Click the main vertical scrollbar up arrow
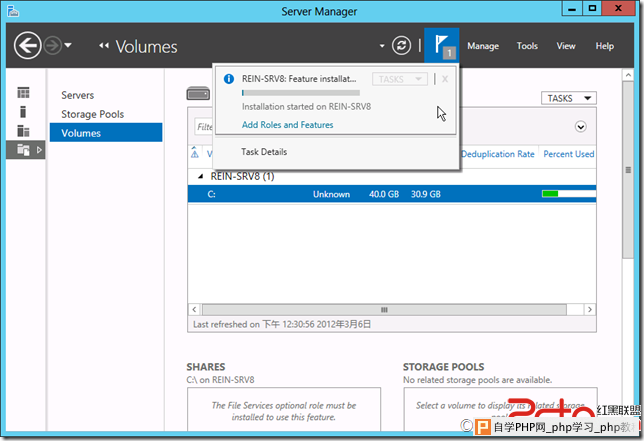The height and width of the screenshot is (441, 644). tap(628, 75)
